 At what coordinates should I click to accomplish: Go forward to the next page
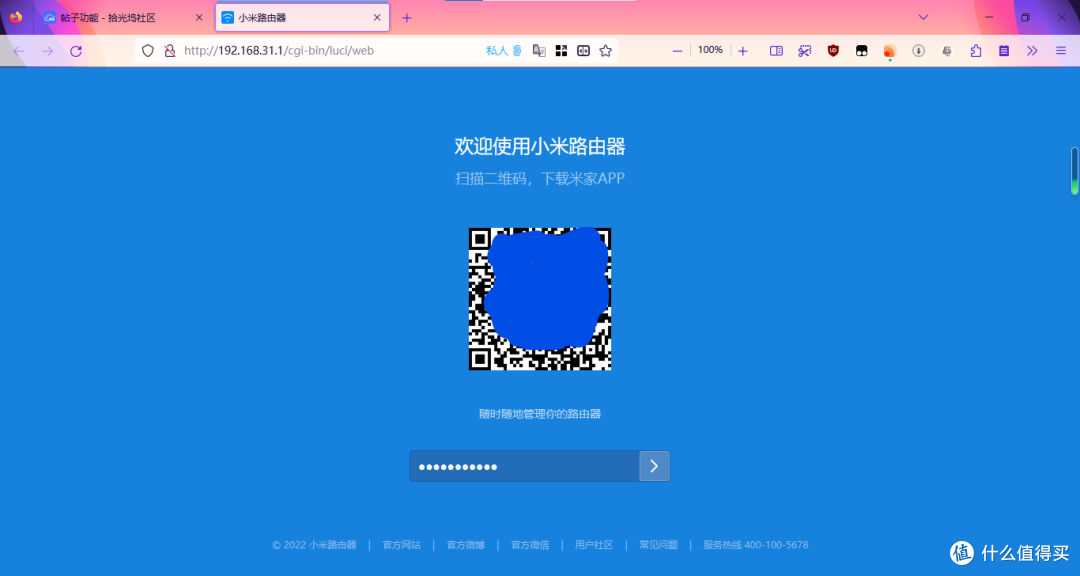tap(48, 51)
